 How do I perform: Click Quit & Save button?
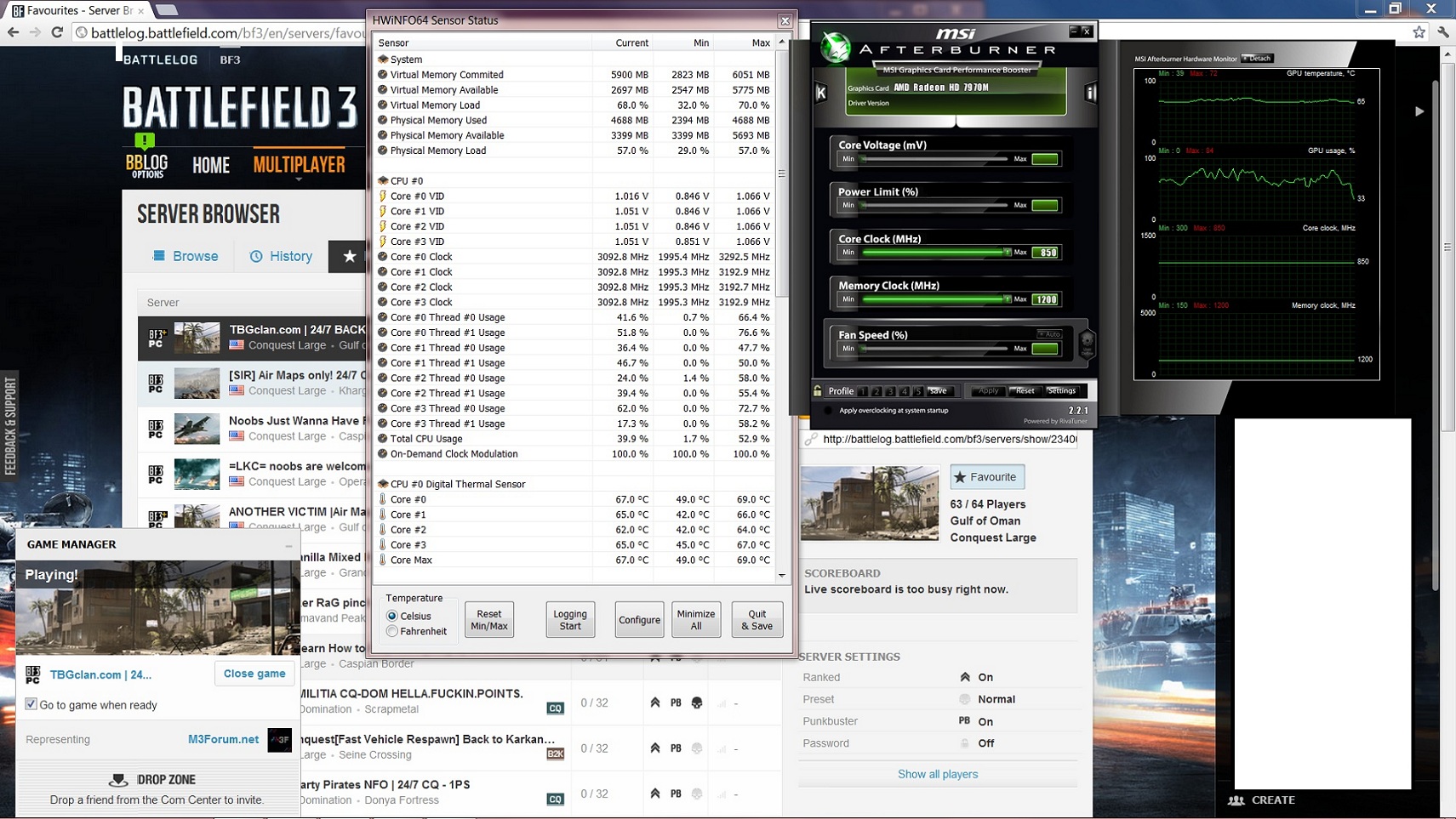coord(757,620)
